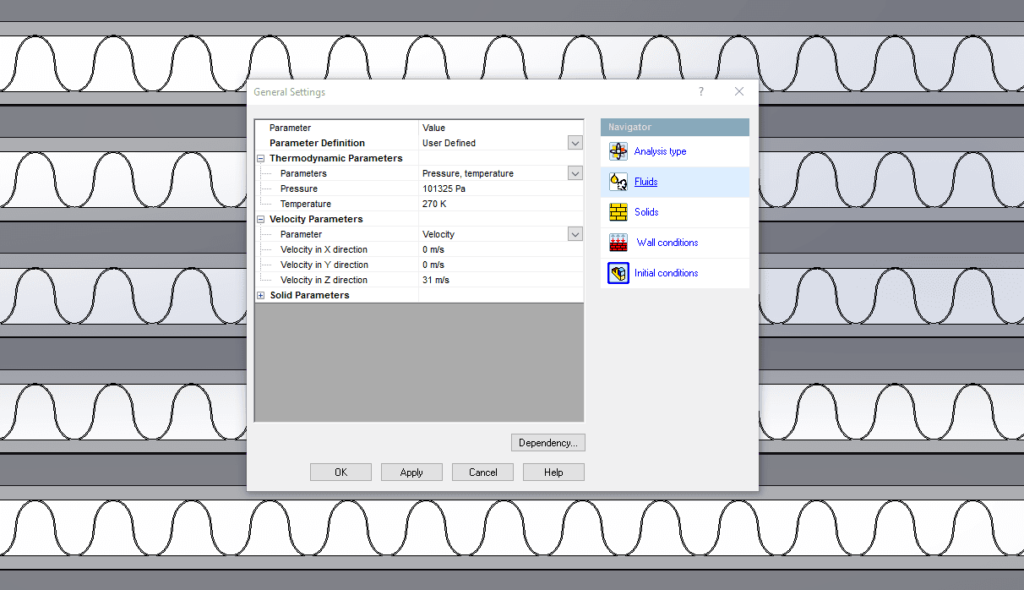
Task: Collapse the Velocity Parameters group
Action: (x=261, y=220)
